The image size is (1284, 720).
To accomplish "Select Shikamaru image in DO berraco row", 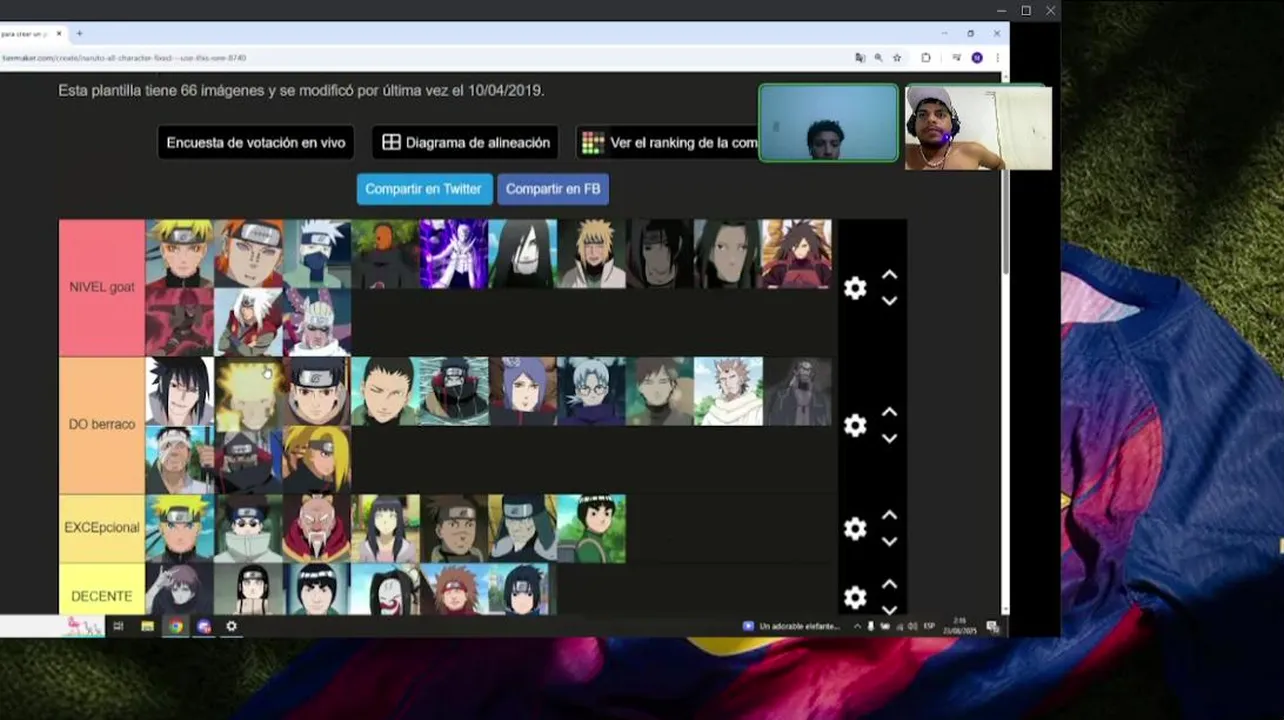I will [385, 391].
